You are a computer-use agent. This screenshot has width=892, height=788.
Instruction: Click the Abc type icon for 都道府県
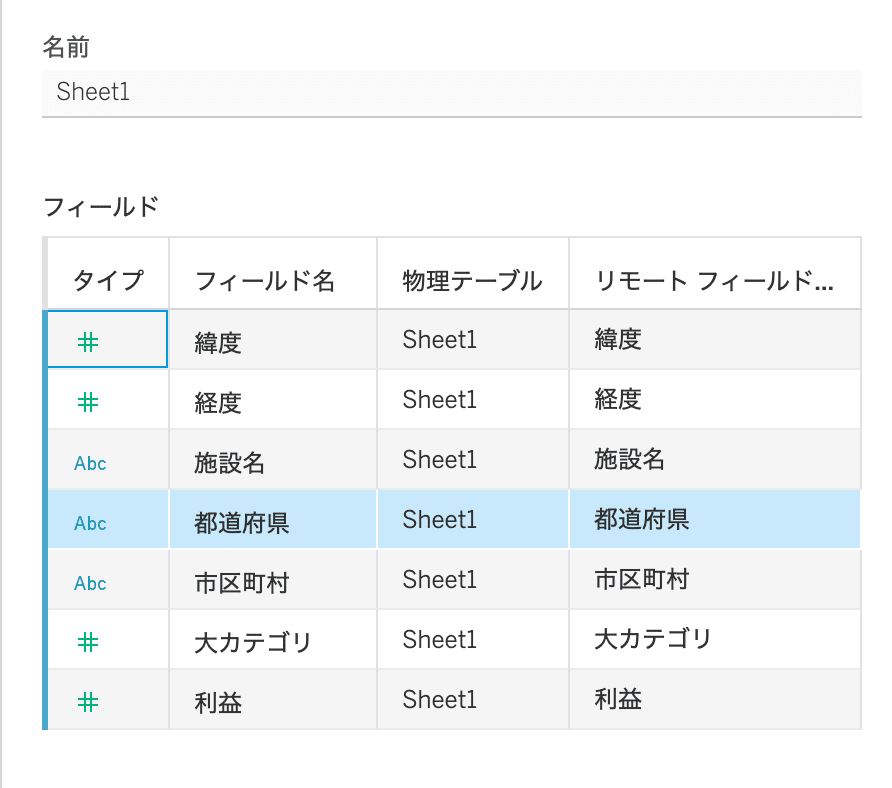coord(90,523)
